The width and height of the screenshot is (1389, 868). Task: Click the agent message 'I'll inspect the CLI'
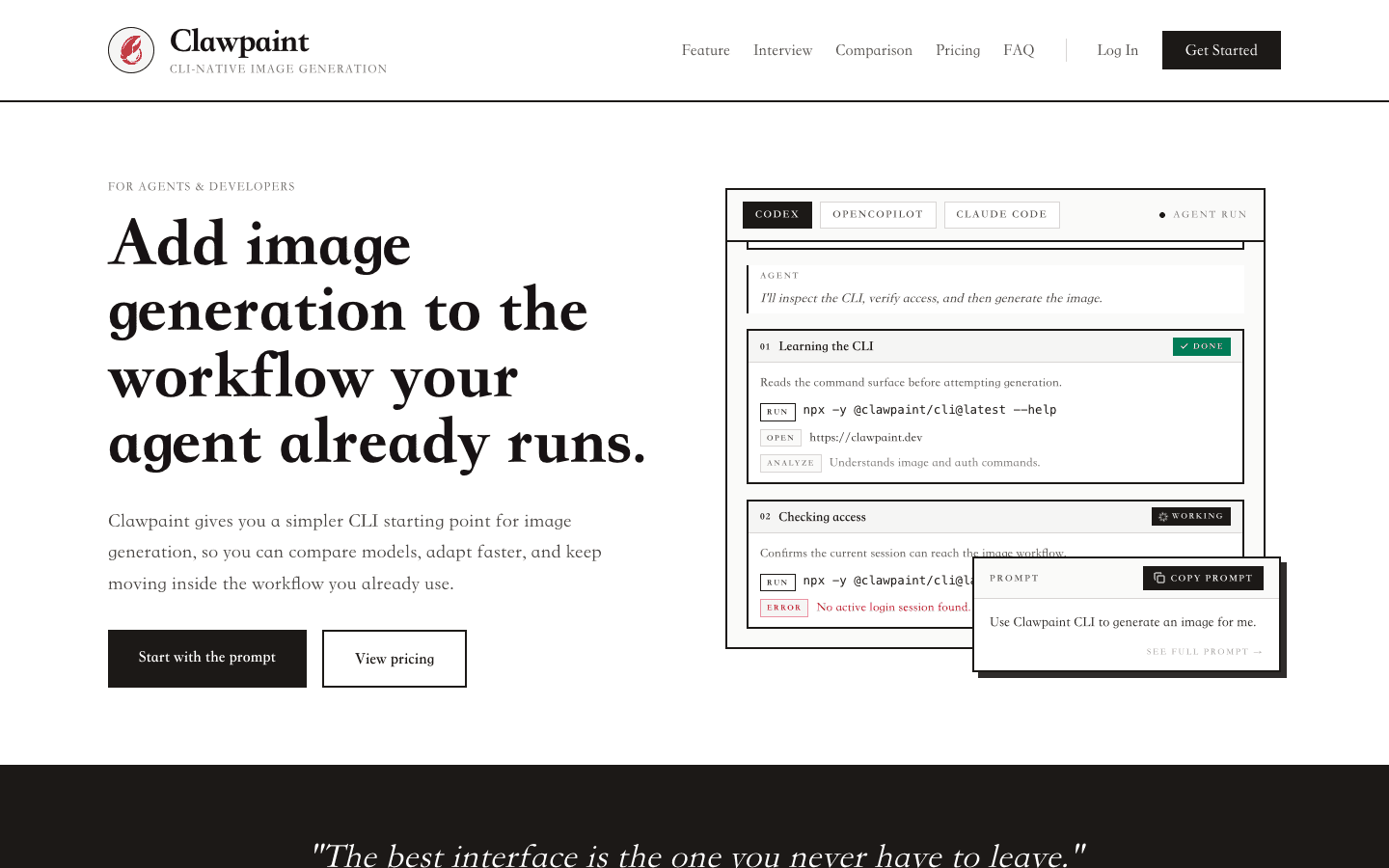click(x=931, y=298)
